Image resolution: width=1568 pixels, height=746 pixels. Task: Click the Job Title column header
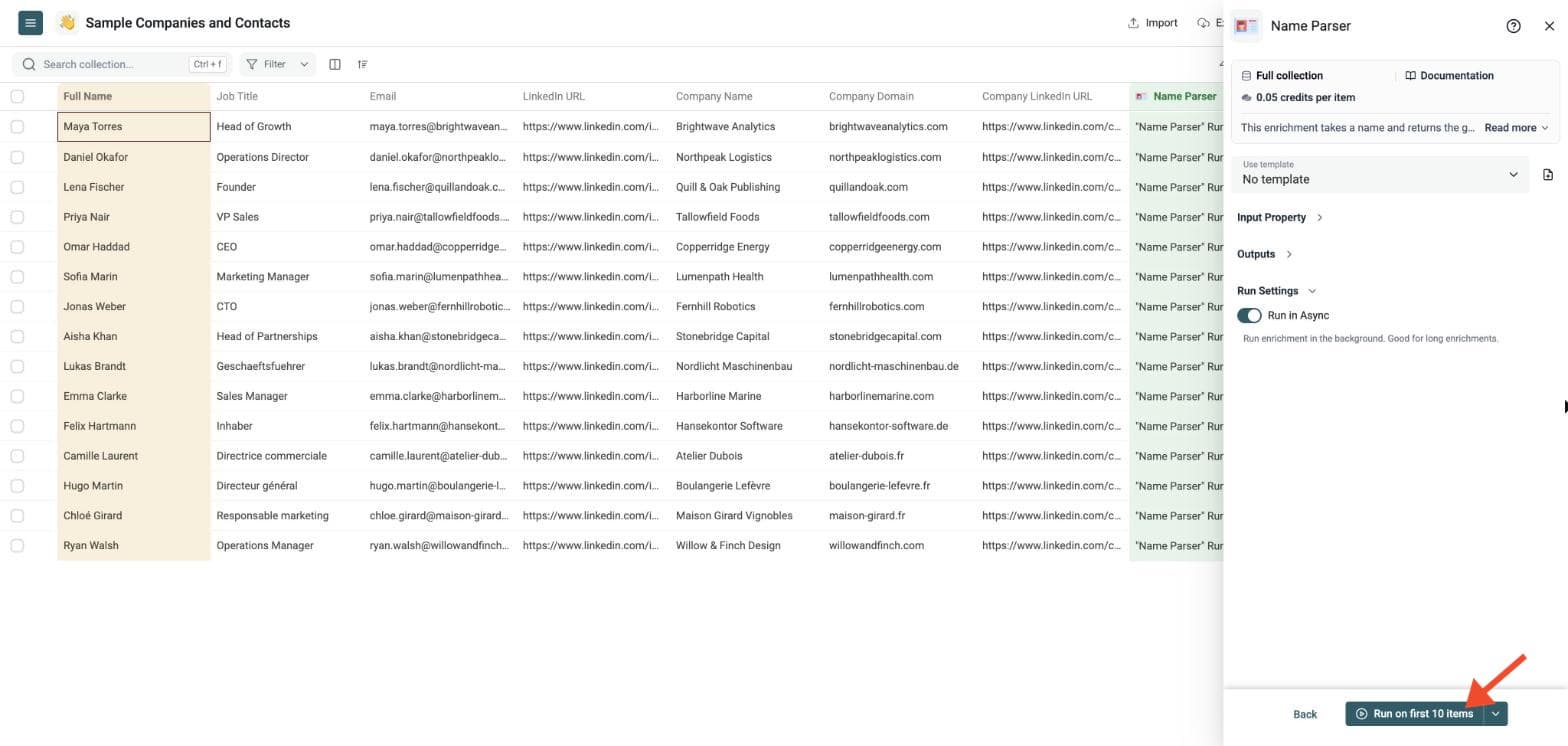pyautogui.click(x=287, y=96)
